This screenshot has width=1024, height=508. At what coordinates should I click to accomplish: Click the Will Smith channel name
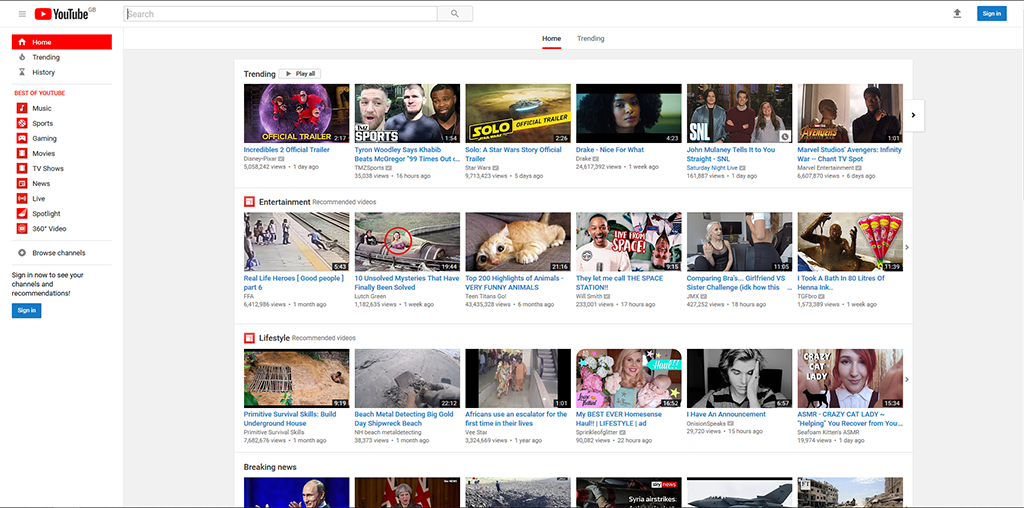coord(588,296)
